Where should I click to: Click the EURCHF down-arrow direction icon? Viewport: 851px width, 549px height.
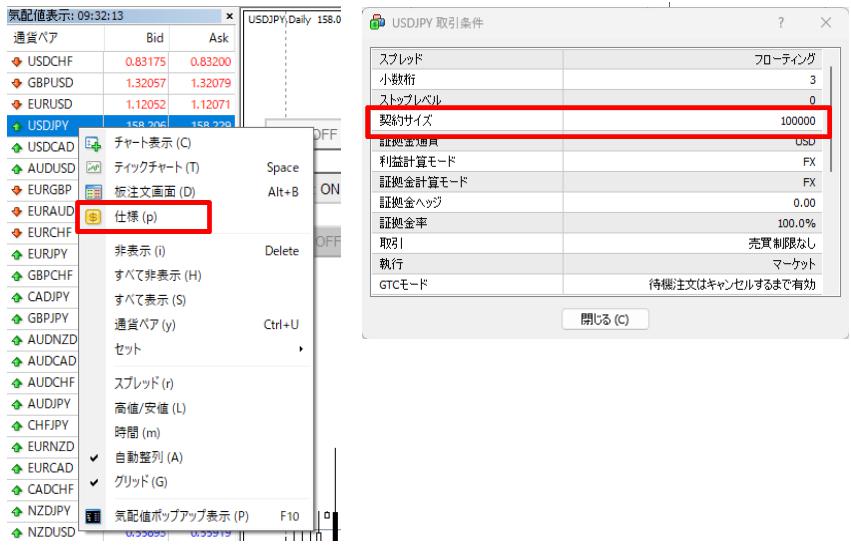tap(17, 233)
